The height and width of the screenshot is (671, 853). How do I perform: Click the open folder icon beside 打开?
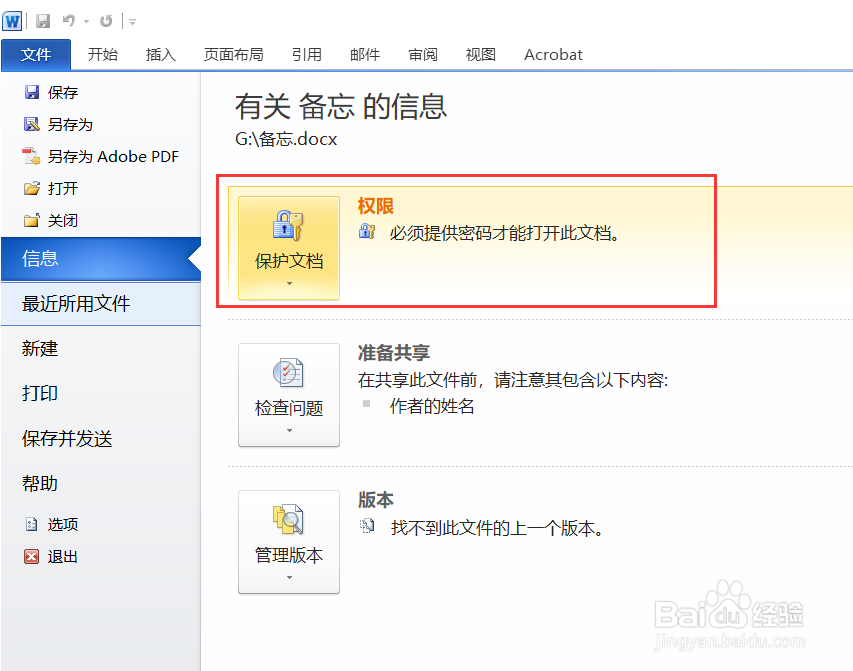tap(32, 188)
